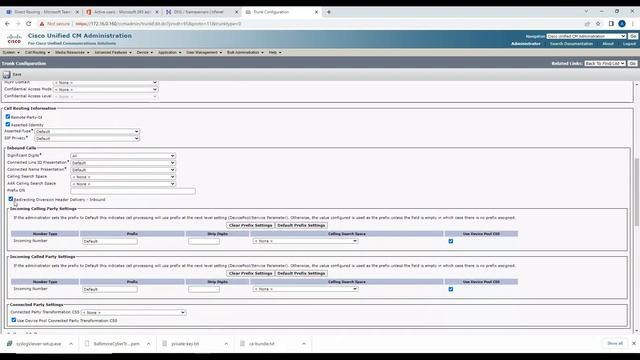640x360 pixels.
Task: Open the Related Links dropdown
Action: coord(605,63)
